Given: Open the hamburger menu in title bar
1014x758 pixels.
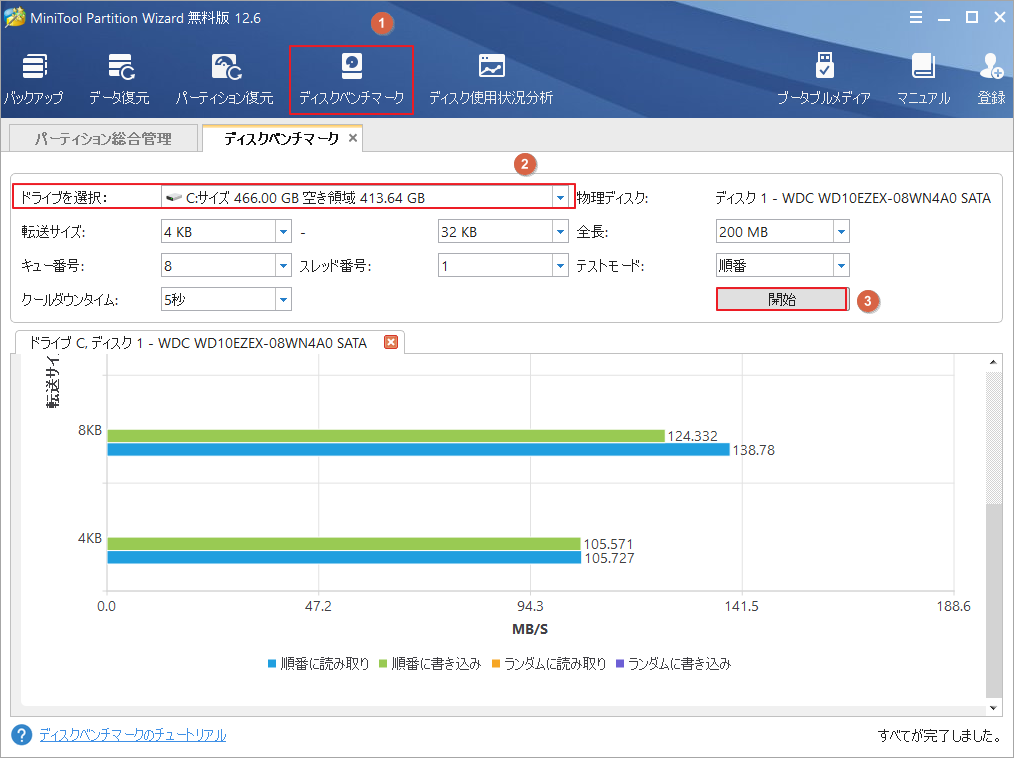Looking at the screenshot, I should click(x=916, y=17).
